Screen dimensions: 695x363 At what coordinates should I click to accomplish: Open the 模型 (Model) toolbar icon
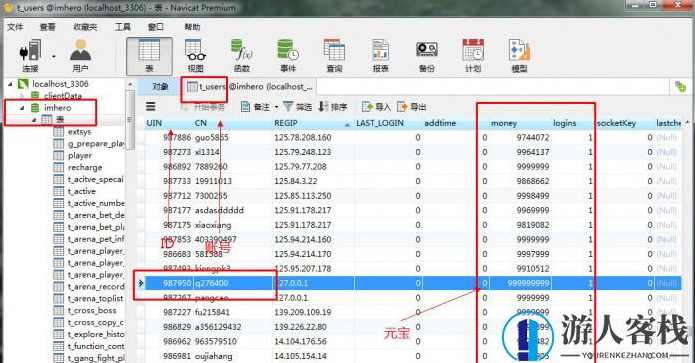click(x=519, y=55)
